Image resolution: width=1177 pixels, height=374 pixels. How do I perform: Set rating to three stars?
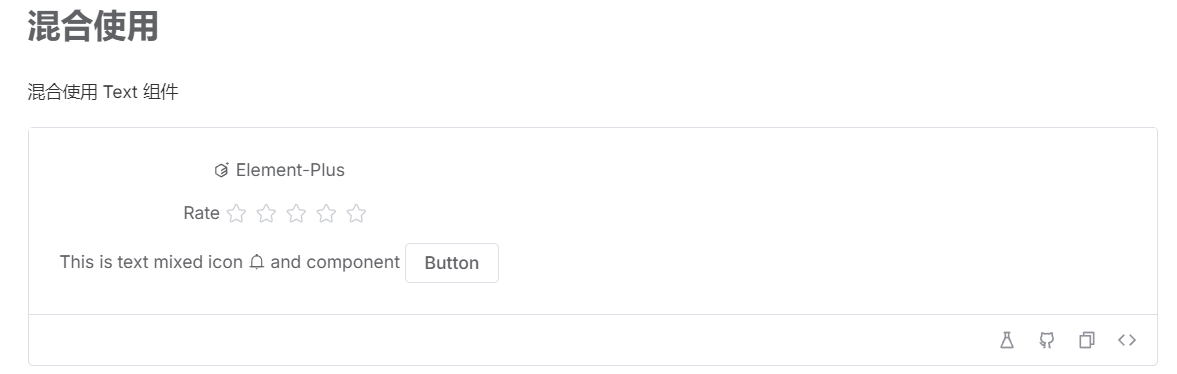(x=297, y=214)
